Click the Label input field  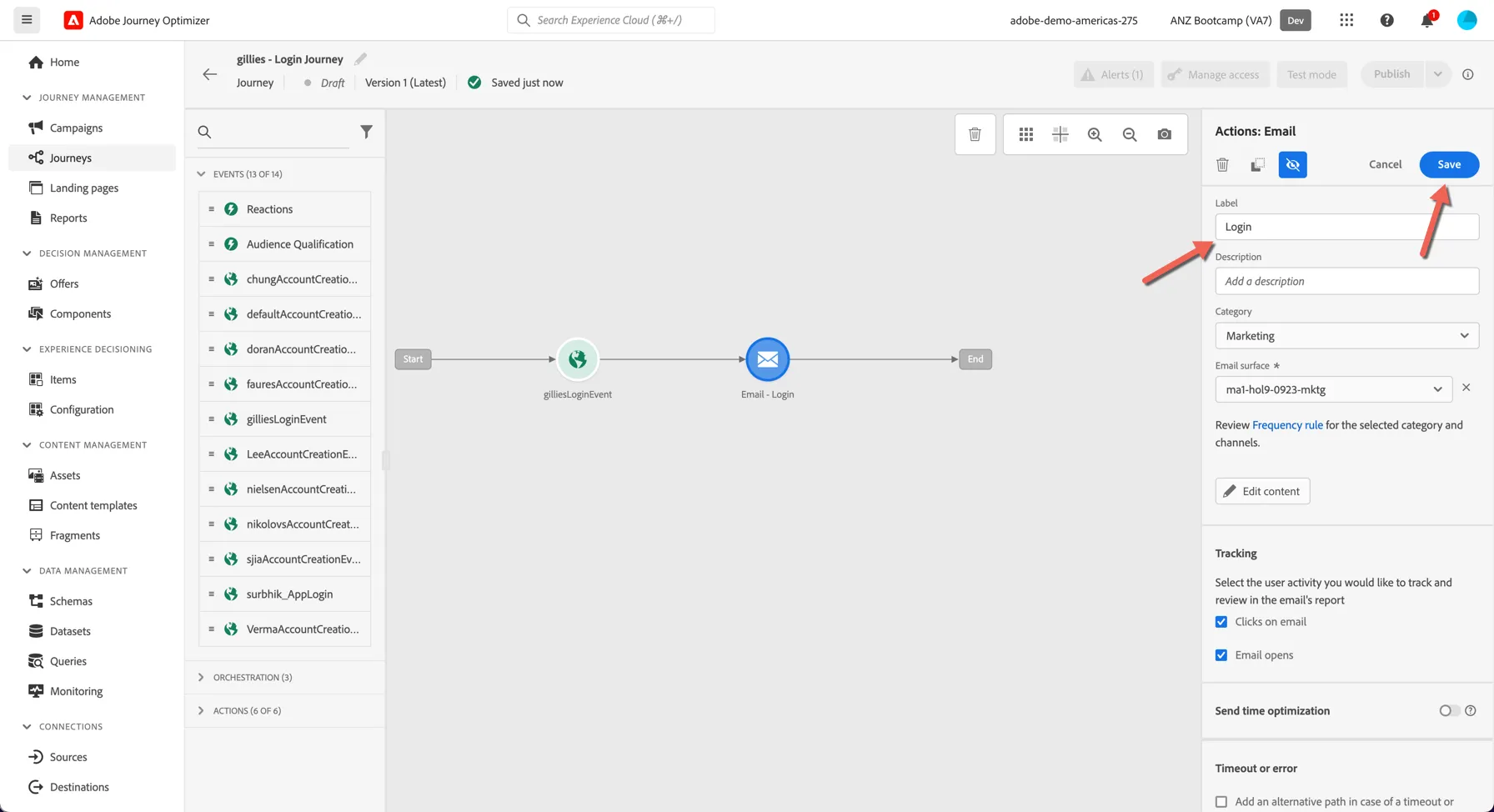click(1346, 227)
